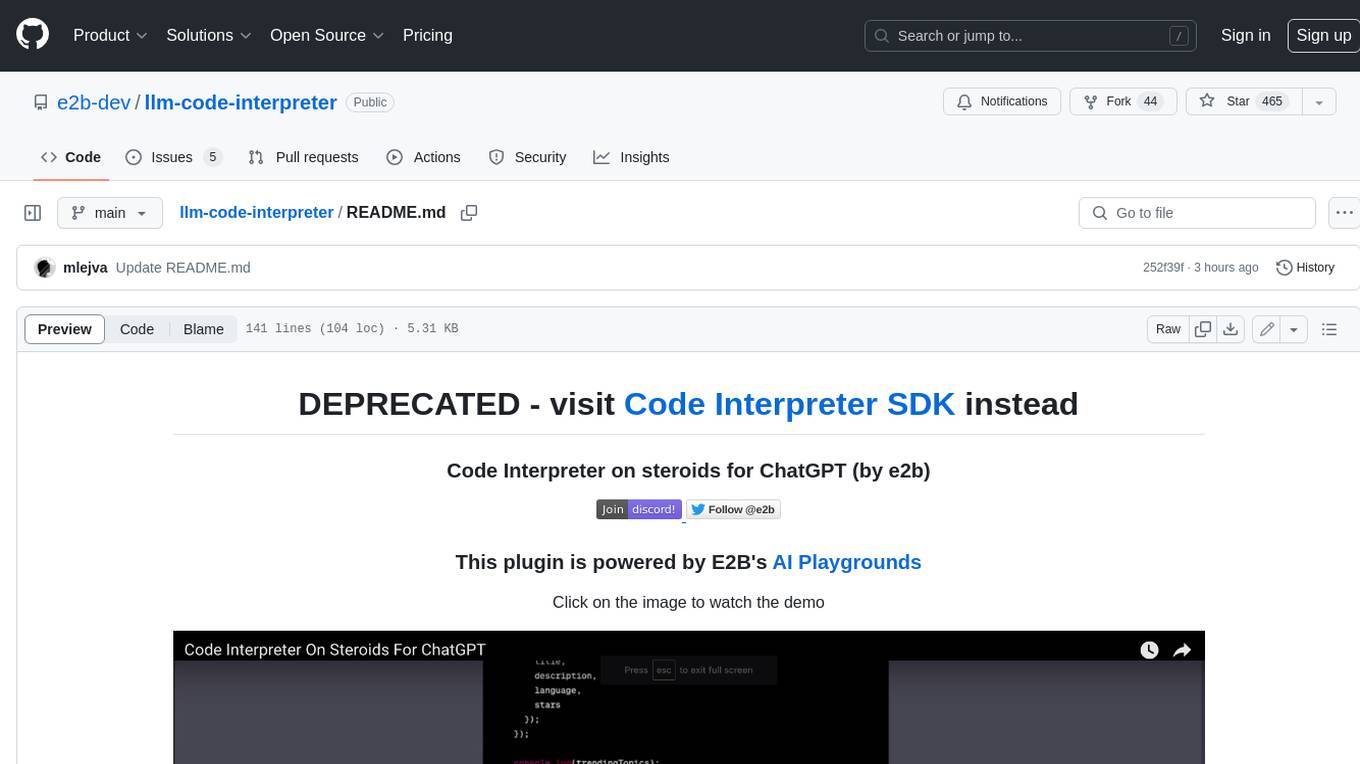The image size is (1360, 764).
Task: Open the AI Playgrounds link
Action: (847, 562)
